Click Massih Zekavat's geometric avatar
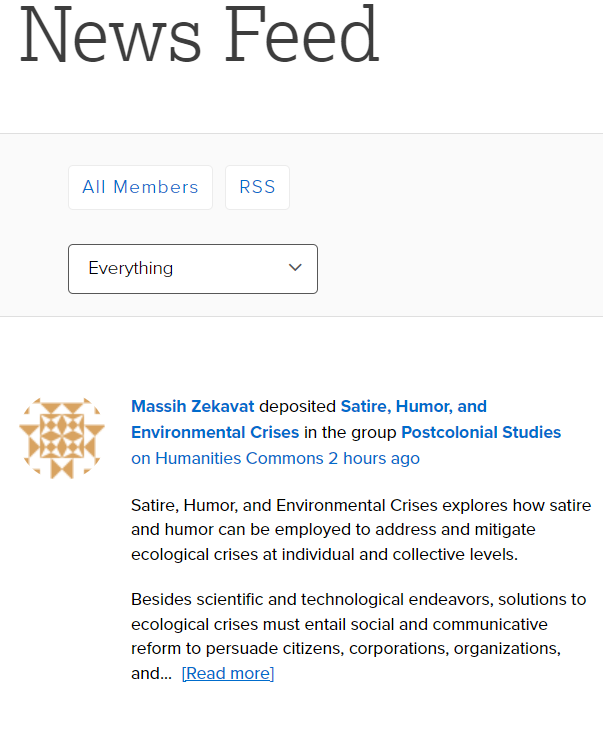603x733 pixels. click(x=62, y=437)
